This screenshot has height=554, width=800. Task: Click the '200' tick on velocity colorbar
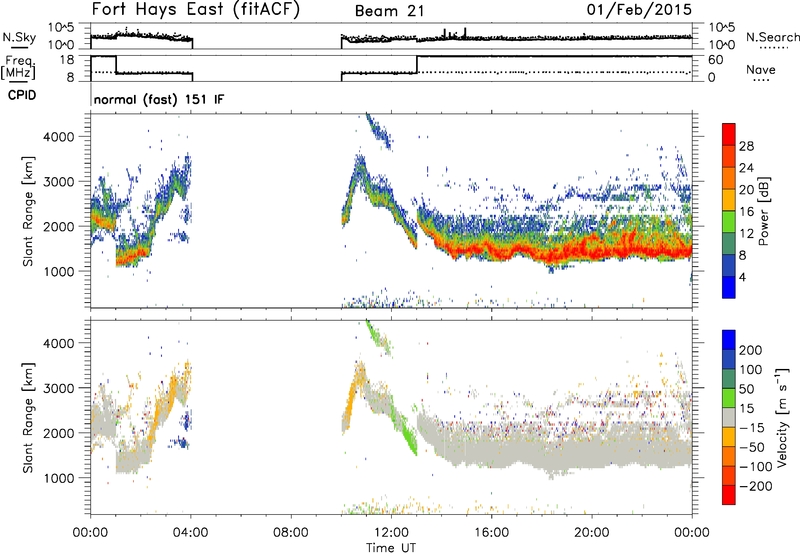click(x=751, y=350)
